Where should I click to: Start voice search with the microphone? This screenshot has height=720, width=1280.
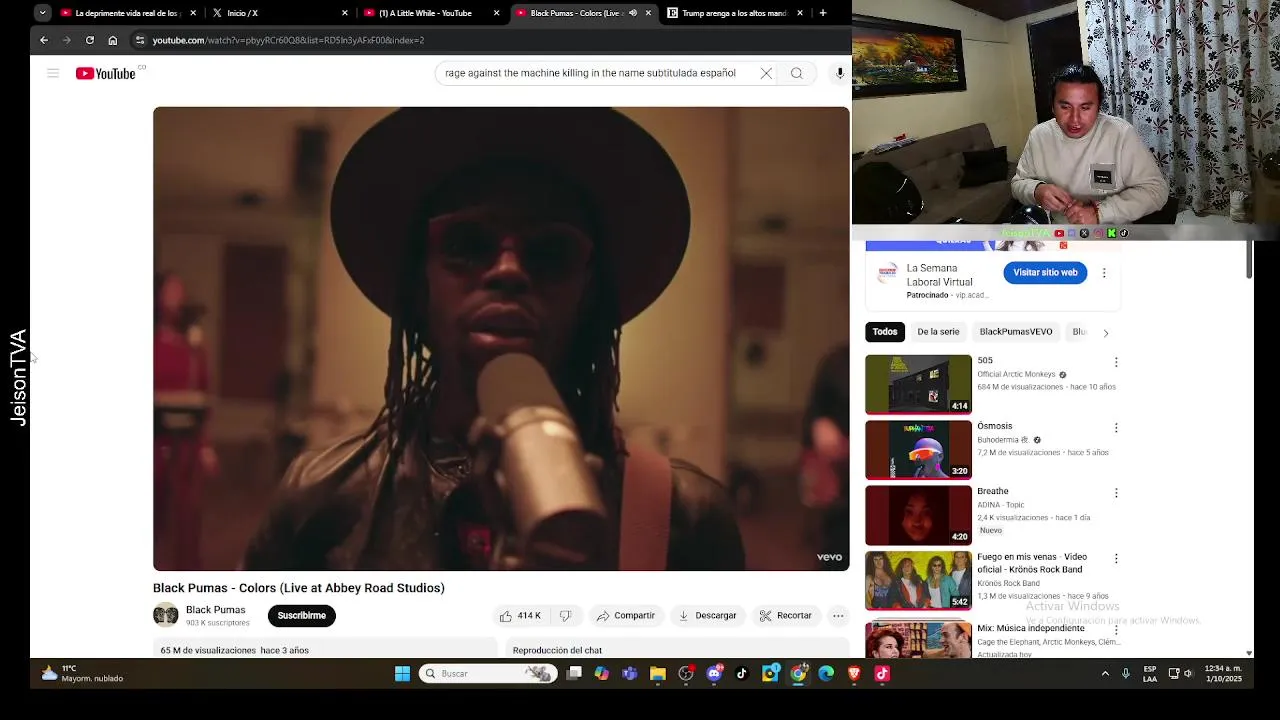(x=840, y=73)
